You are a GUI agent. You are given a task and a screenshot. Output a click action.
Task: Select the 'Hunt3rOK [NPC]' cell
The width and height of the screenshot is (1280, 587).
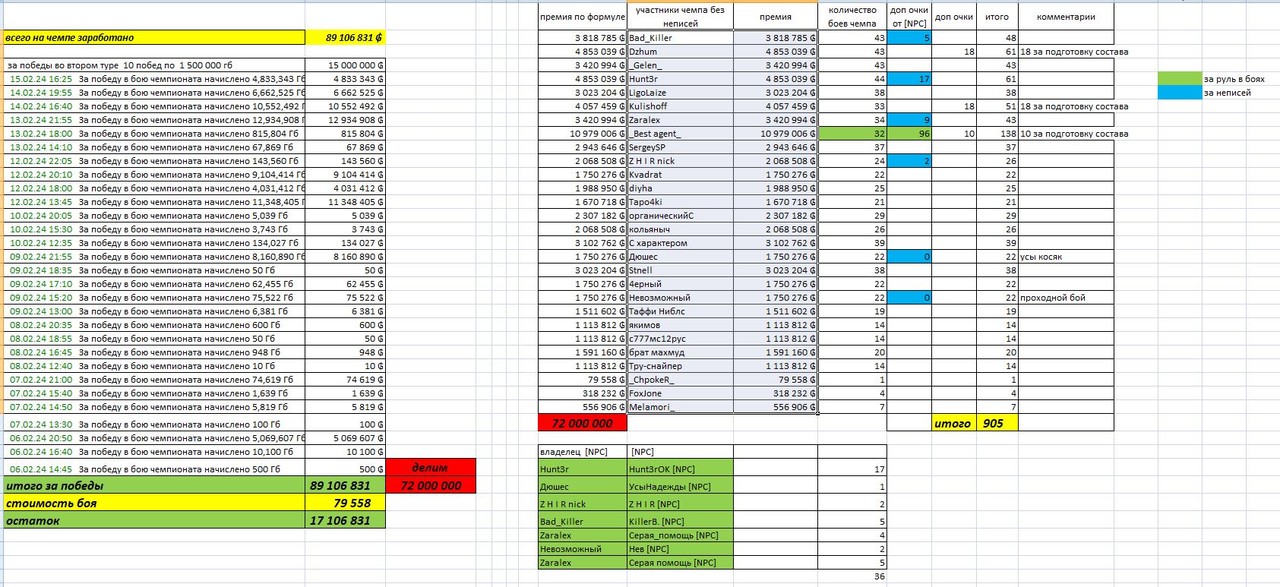pyautogui.click(x=679, y=468)
